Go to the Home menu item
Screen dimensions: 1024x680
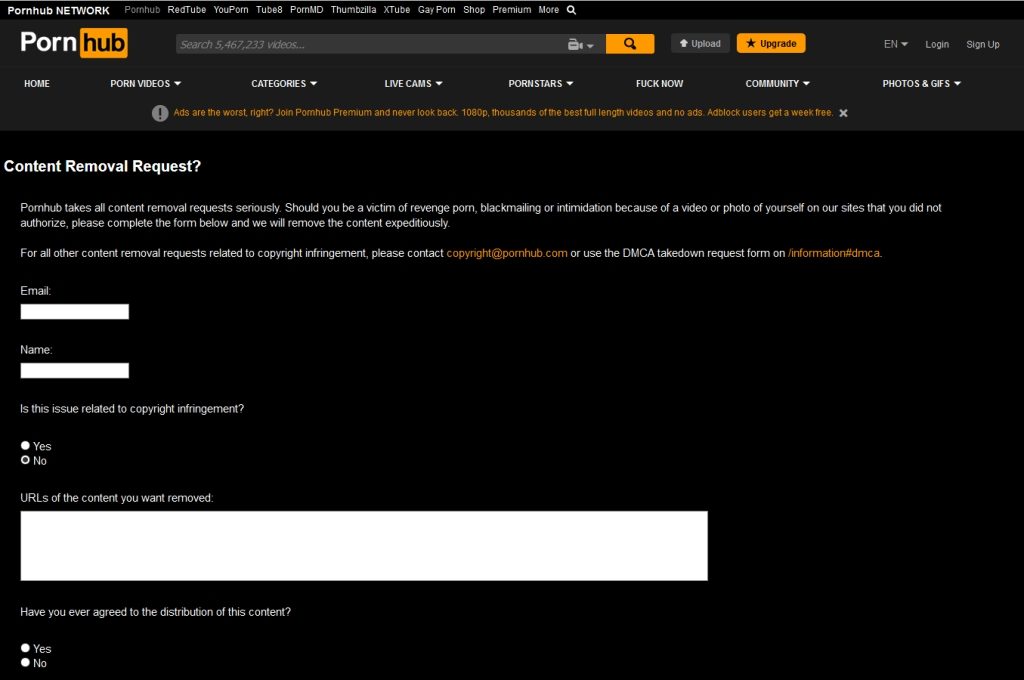pos(37,84)
